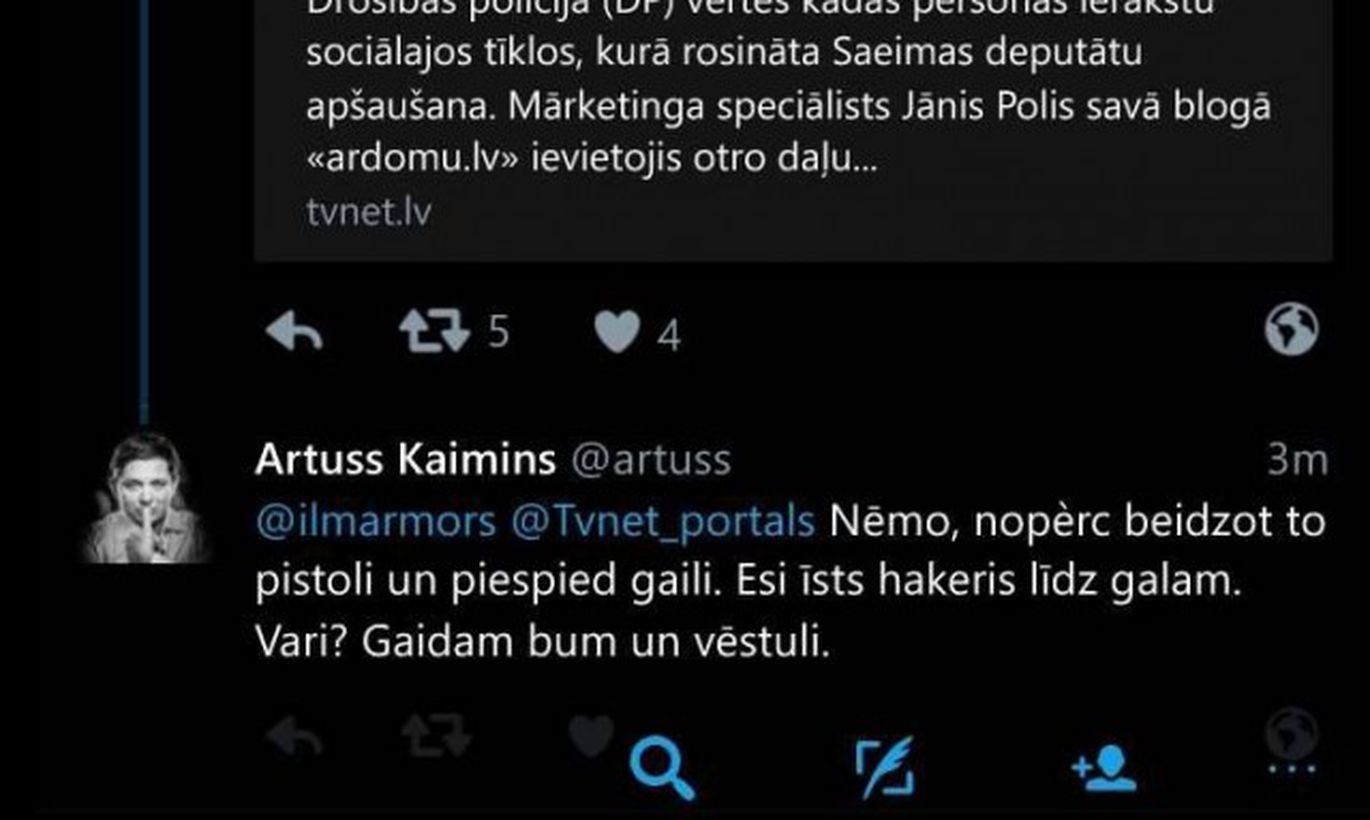This screenshot has width=1370, height=820.
Task: Like Artuss Kaimins' tweet
Action: click(x=591, y=737)
